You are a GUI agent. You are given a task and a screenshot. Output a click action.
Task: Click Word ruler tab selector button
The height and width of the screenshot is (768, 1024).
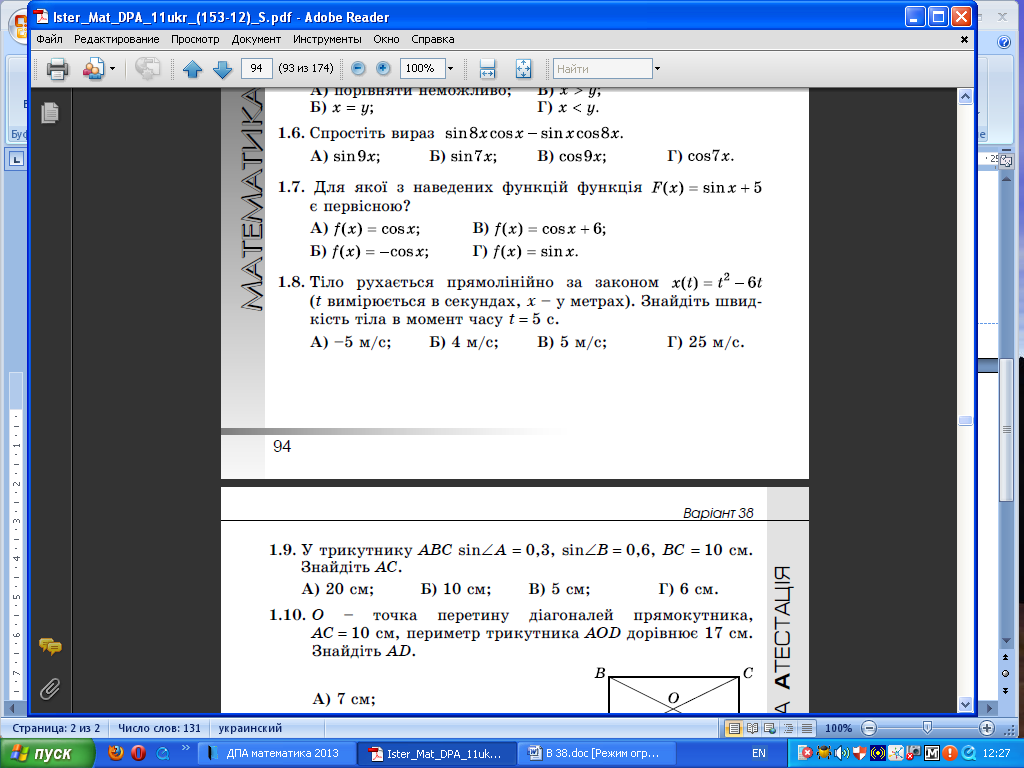point(16,159)
